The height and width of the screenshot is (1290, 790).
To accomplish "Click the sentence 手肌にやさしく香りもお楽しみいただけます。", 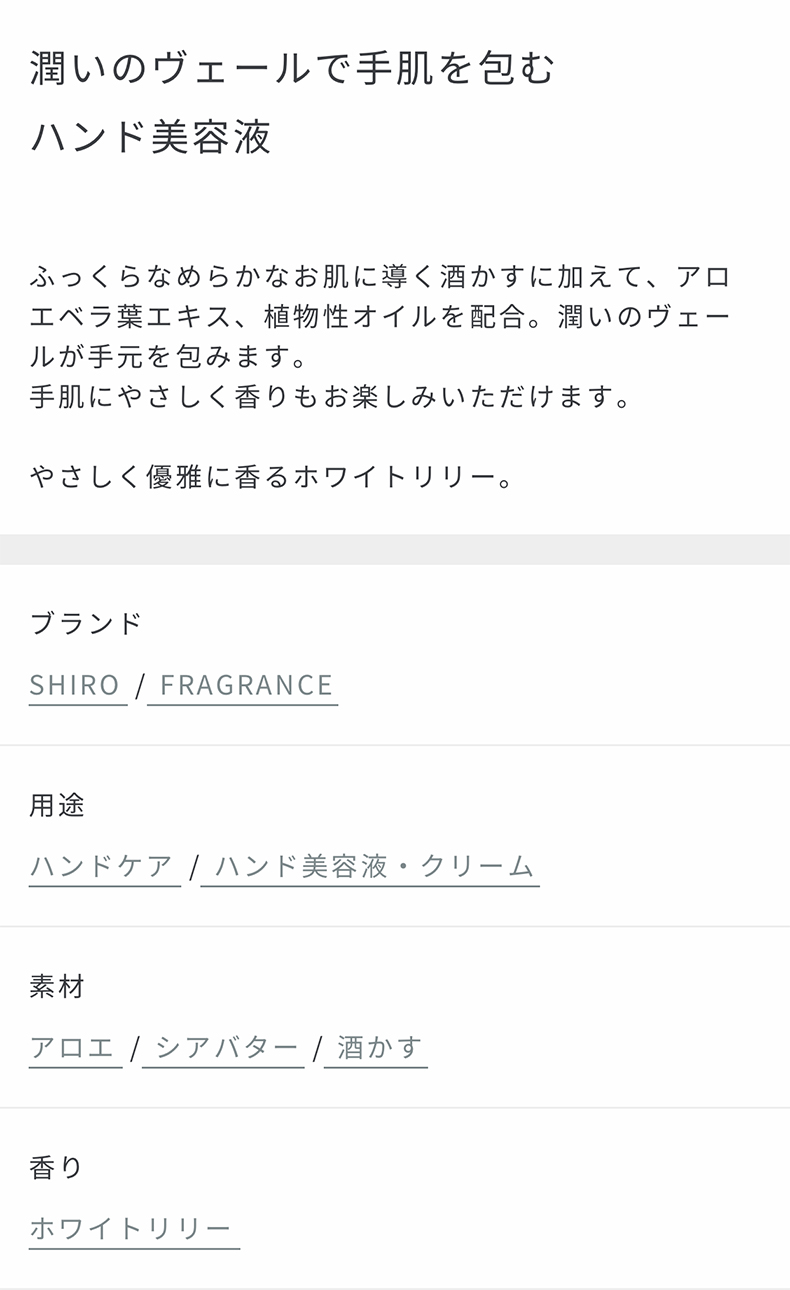I will click(x=332, y=397).
